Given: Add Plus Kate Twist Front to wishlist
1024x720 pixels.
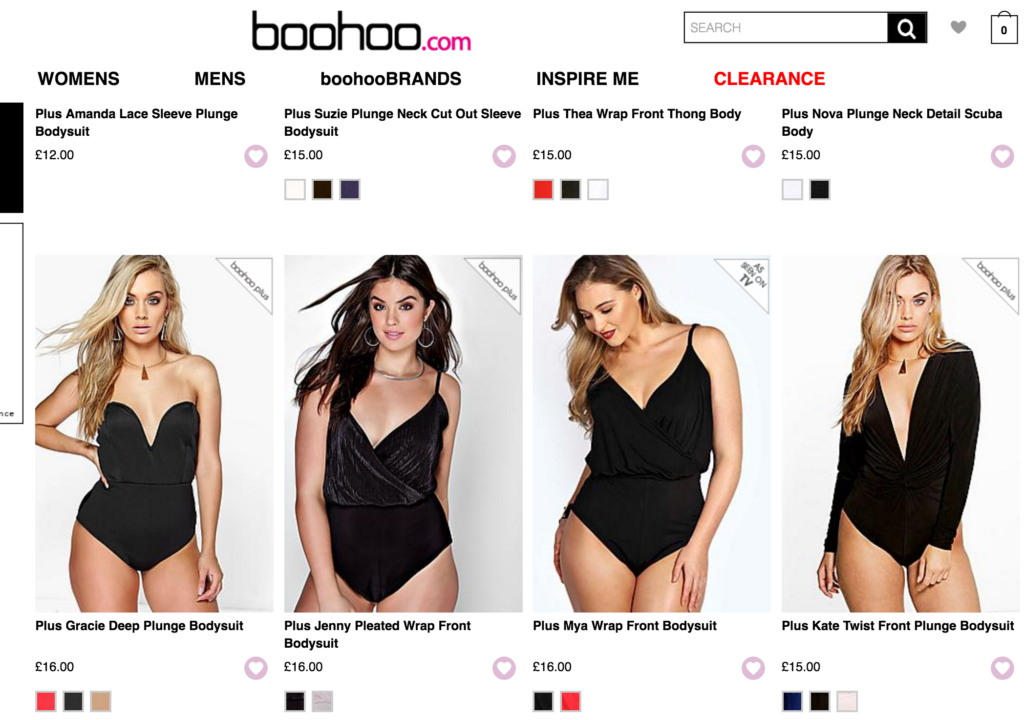Looking at the screenshot, I should pyautogui.click(x=1002, y=668).
